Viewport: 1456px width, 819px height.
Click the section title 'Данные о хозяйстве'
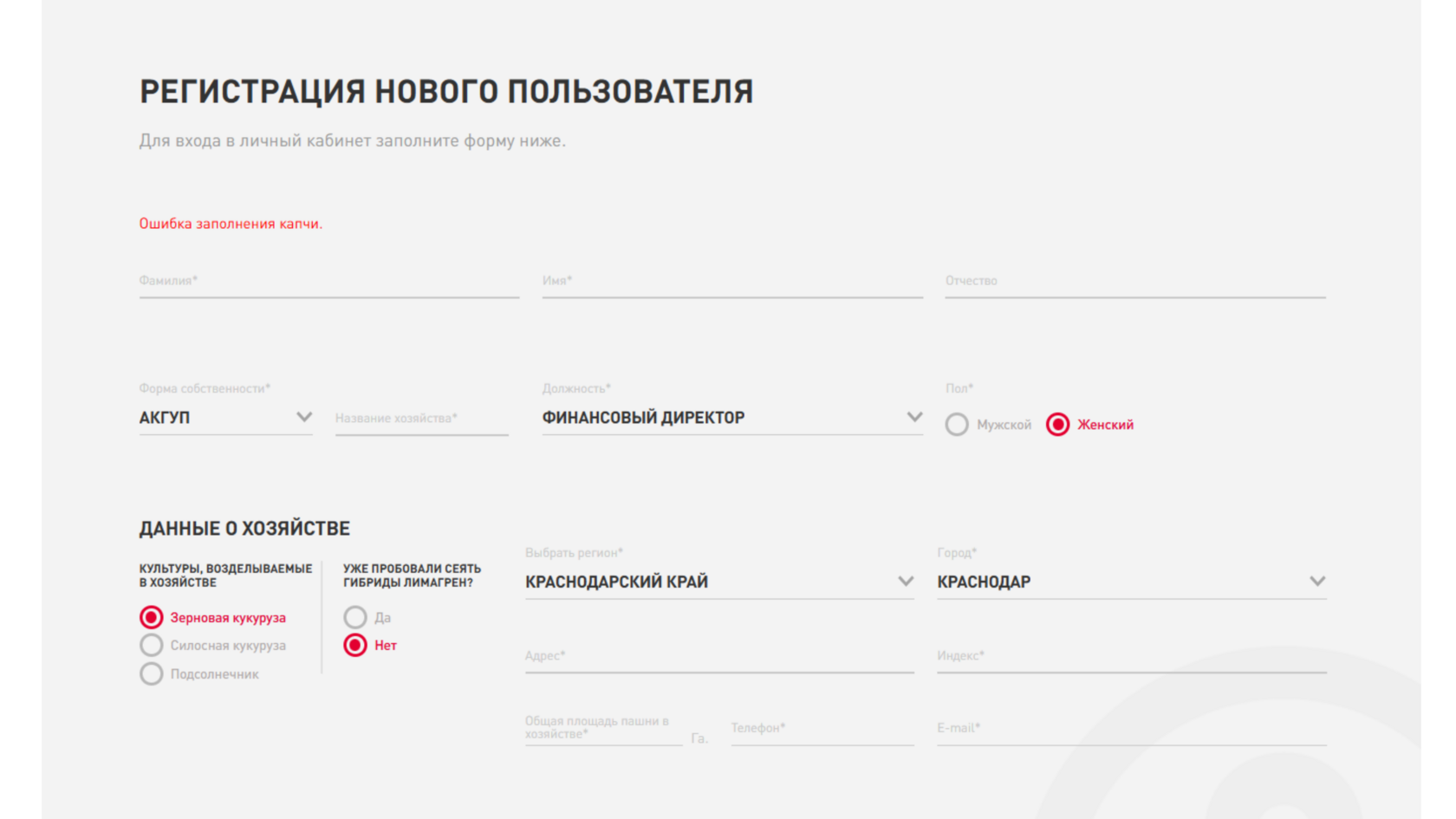pos(244,529)
